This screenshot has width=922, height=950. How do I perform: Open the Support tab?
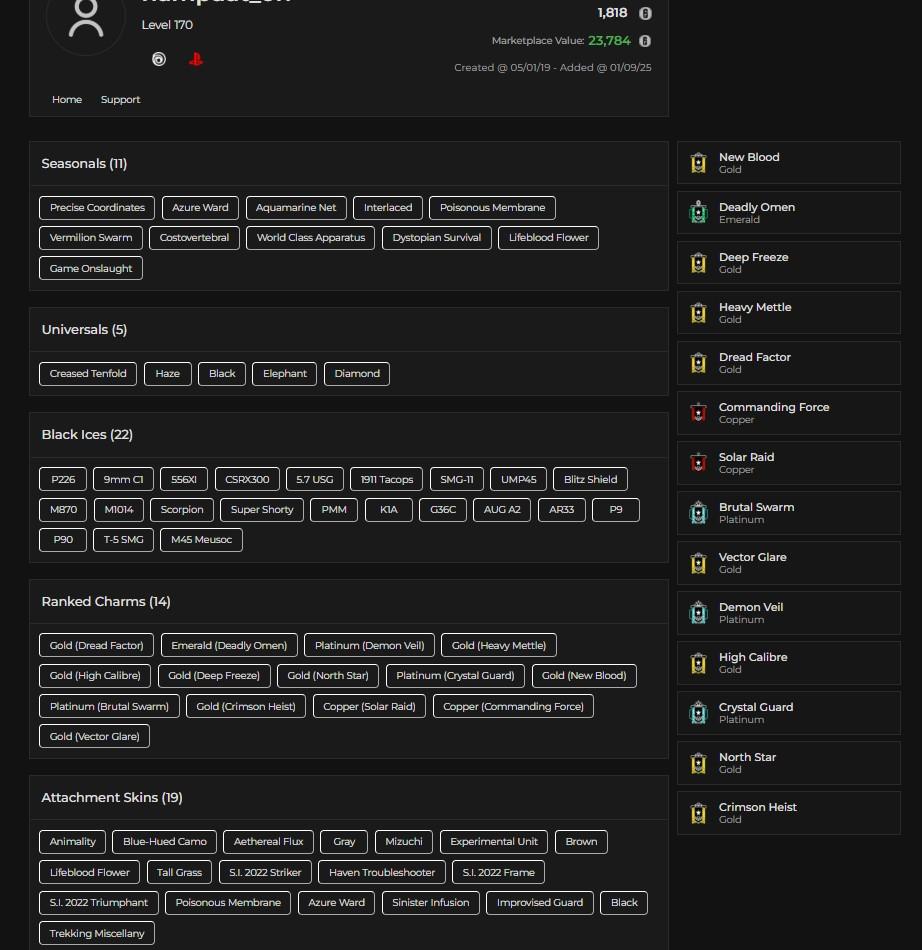(x=120, y=100)
